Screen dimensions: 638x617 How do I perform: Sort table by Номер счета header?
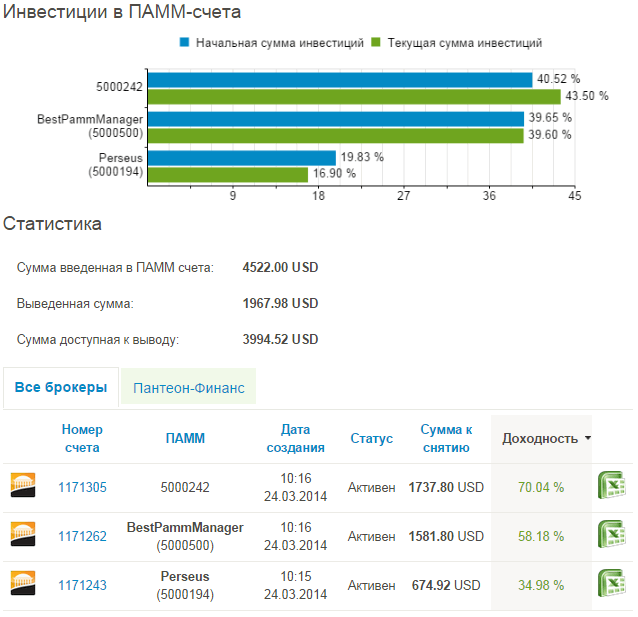click(x=82, y=438)
